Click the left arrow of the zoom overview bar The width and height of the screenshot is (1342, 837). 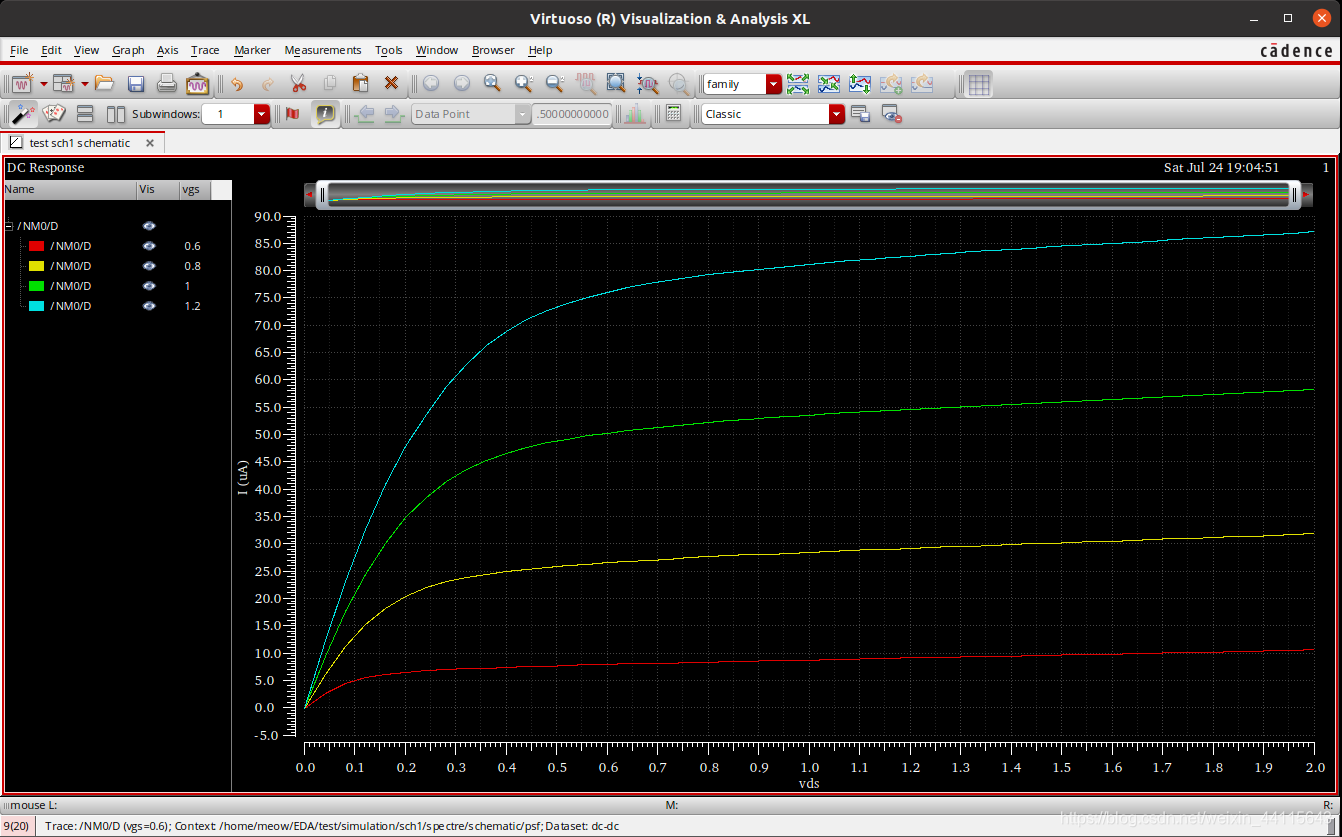(x=309, y=194)
